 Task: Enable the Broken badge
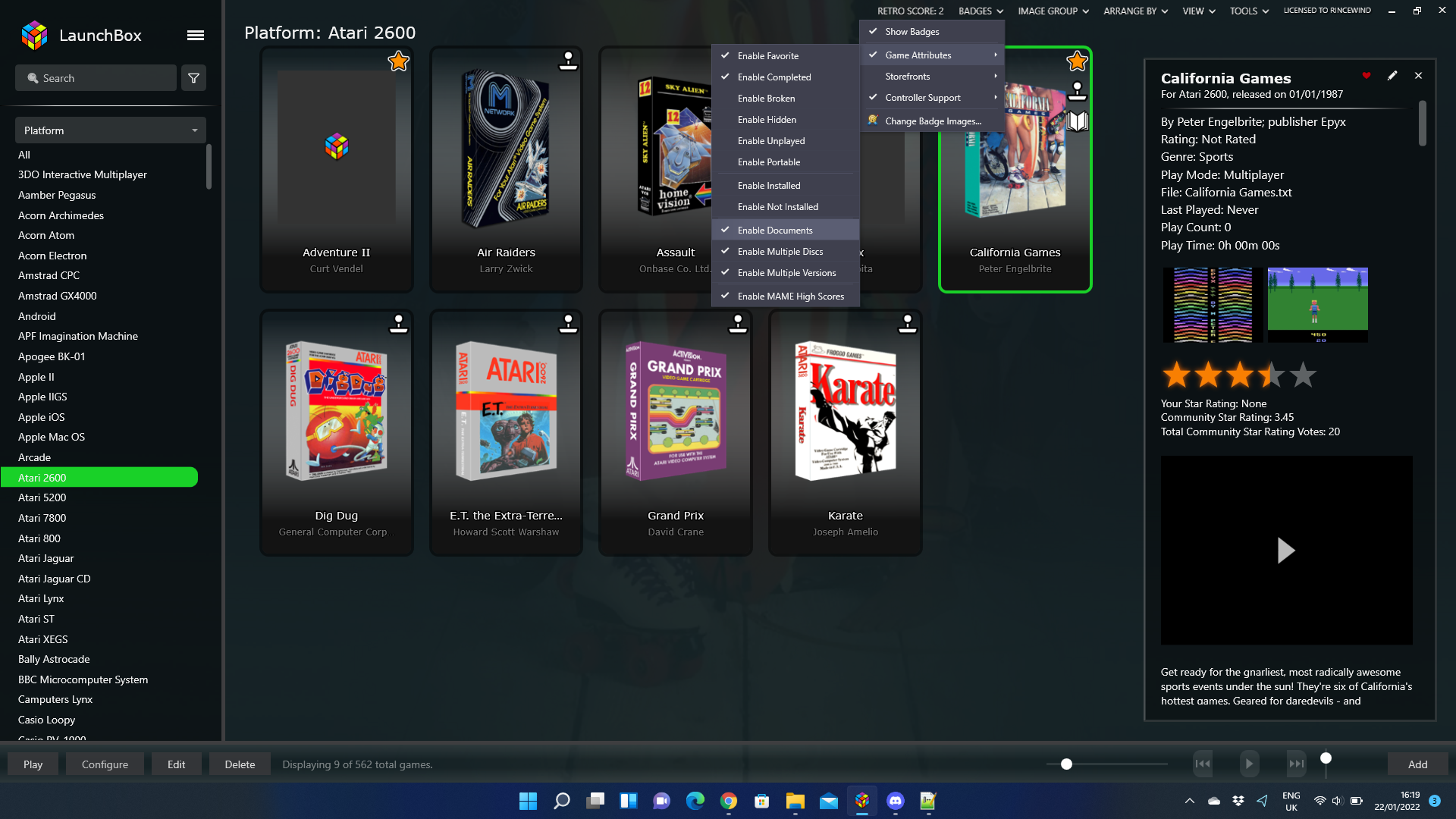(785, 99)
